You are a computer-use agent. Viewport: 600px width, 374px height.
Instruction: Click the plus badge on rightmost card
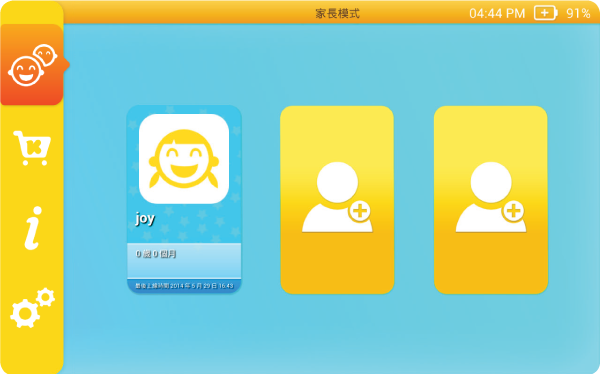point(513,211)
